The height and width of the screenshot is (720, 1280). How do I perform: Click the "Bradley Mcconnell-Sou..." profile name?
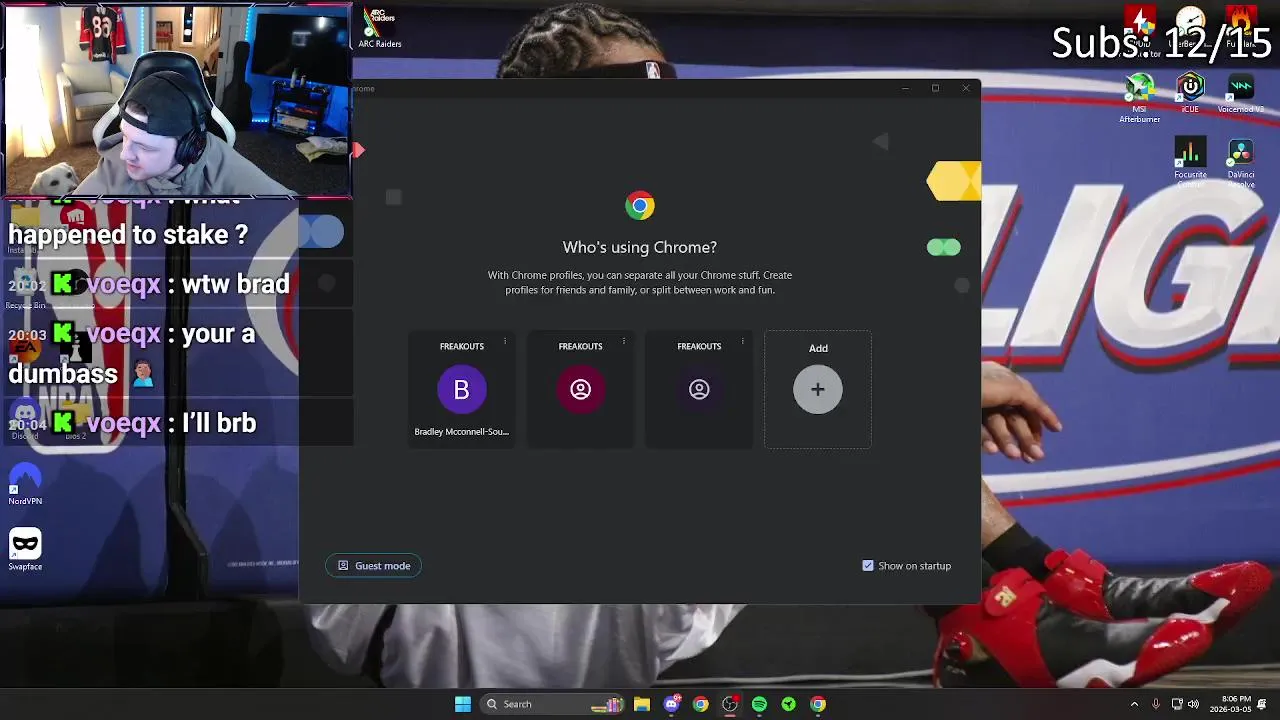462,432
